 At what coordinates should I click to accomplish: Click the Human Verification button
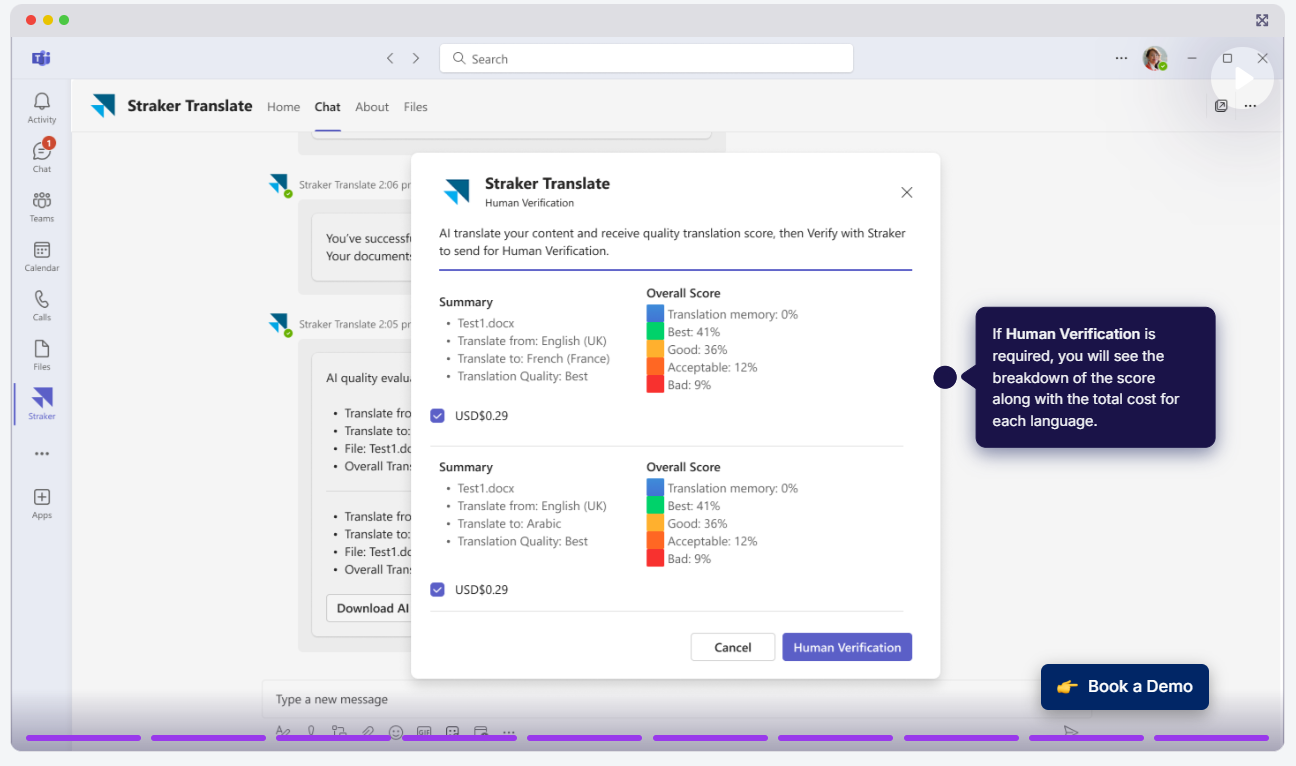847,647
